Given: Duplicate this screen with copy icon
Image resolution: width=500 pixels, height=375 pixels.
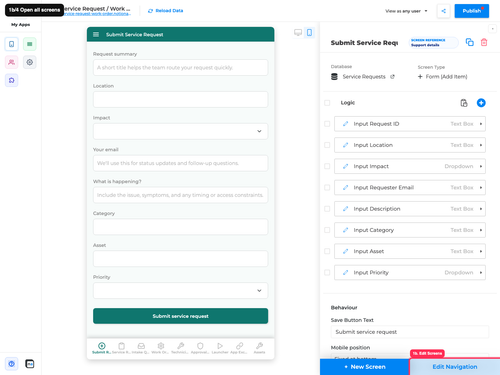Looking at the screenshot, I should (x=470, y=42).
